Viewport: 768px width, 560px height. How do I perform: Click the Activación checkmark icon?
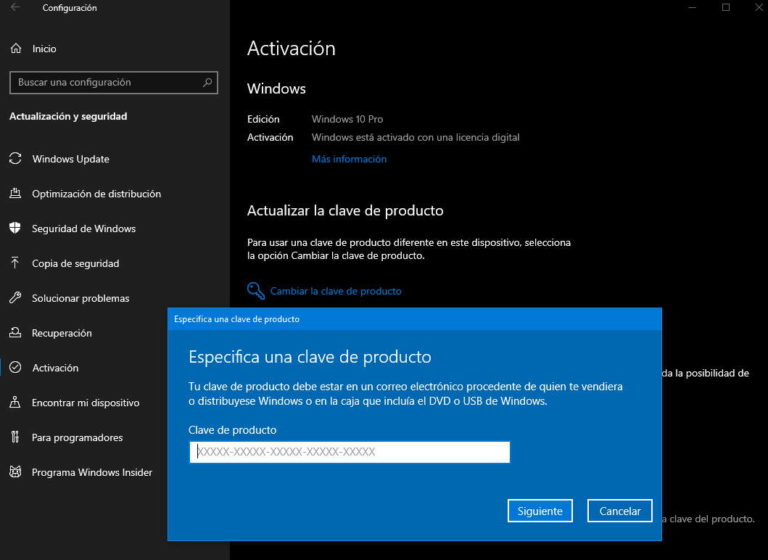(15, 367)
